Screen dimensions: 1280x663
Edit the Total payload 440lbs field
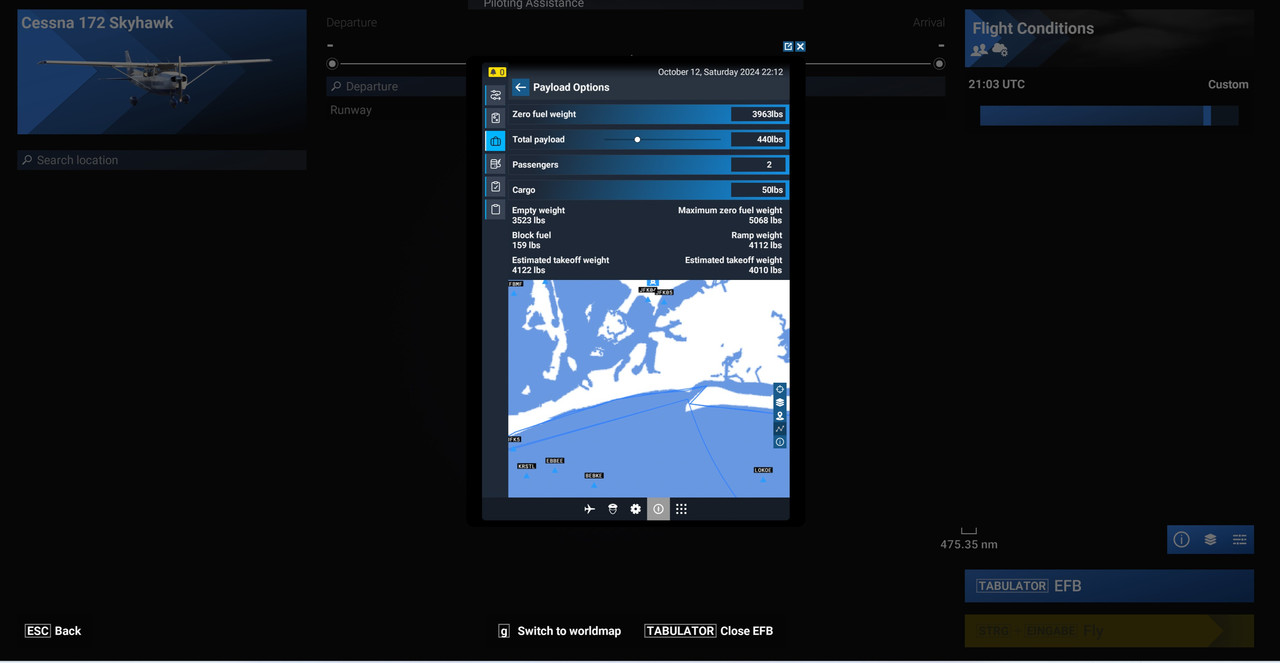(x=758, y=139)
